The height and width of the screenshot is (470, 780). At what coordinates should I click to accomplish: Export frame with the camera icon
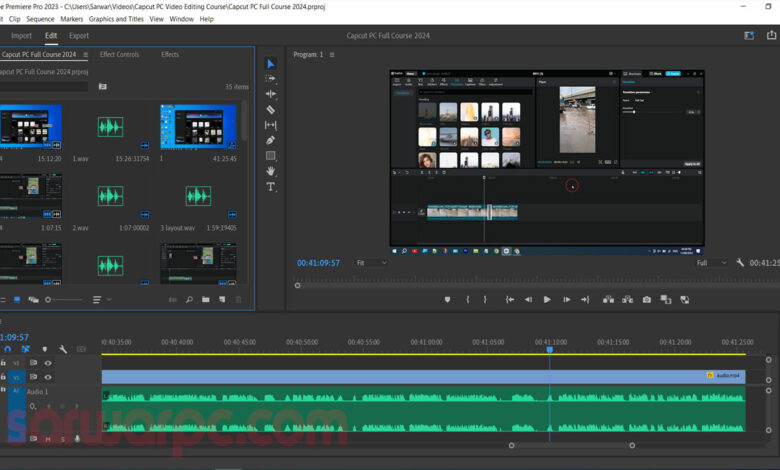tap(647, 299)
